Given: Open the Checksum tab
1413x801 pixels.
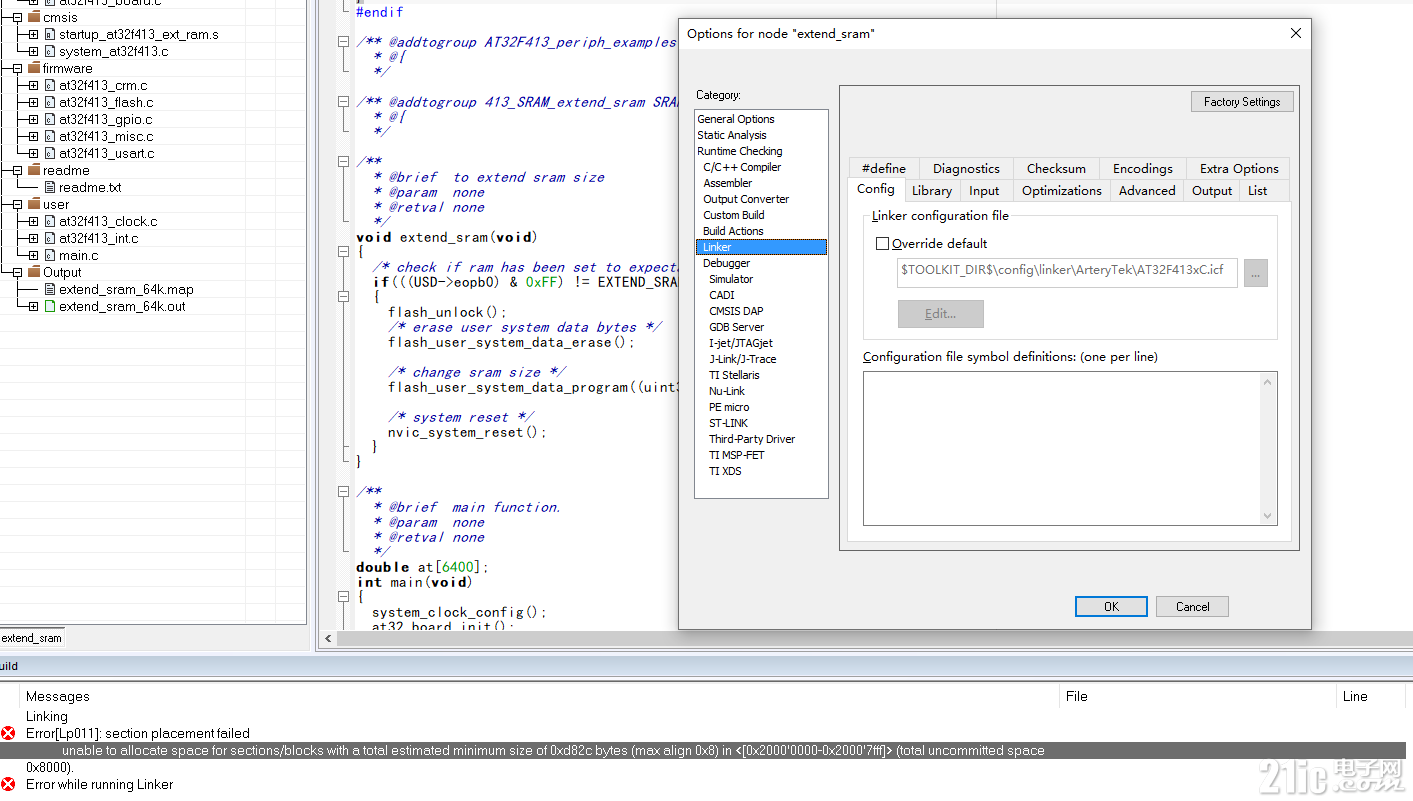Looking at the screenshot, I should click(x=1056, y=168).
